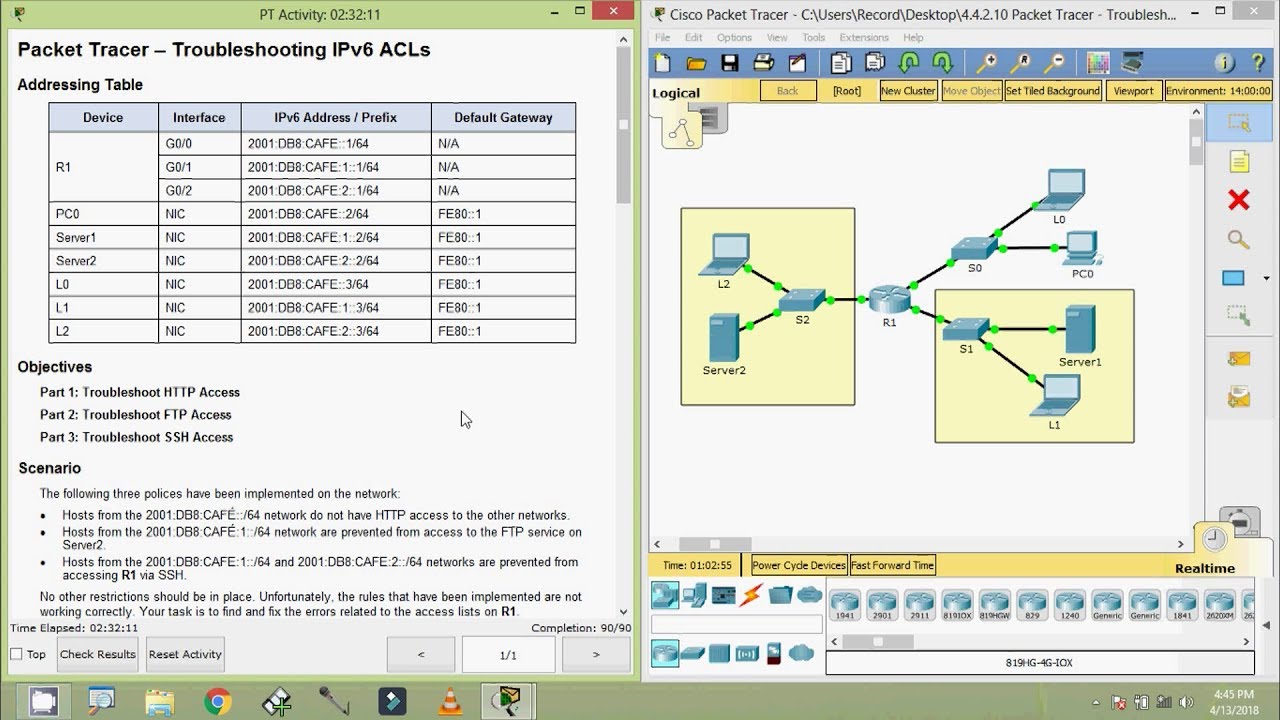The width and height of the screenshot is (1280, 720).
Task: Click the New Cluster button
Action: click(x=908, y=90)
